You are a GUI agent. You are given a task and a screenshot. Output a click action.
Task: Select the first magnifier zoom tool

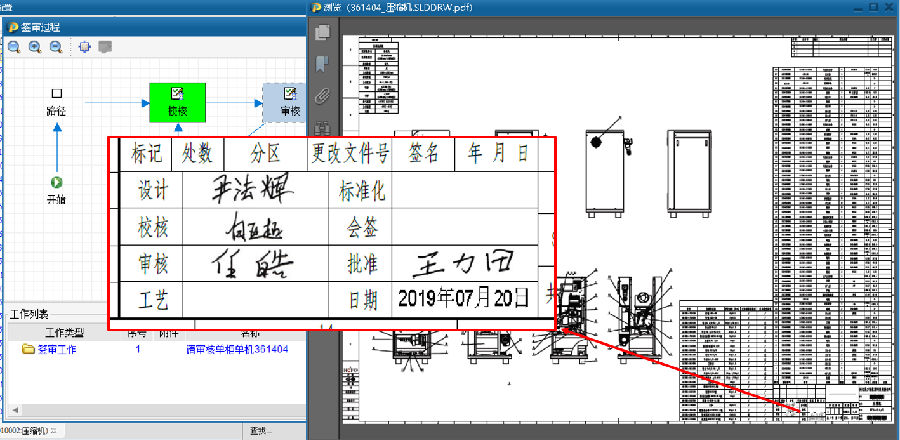coord(14,48)
